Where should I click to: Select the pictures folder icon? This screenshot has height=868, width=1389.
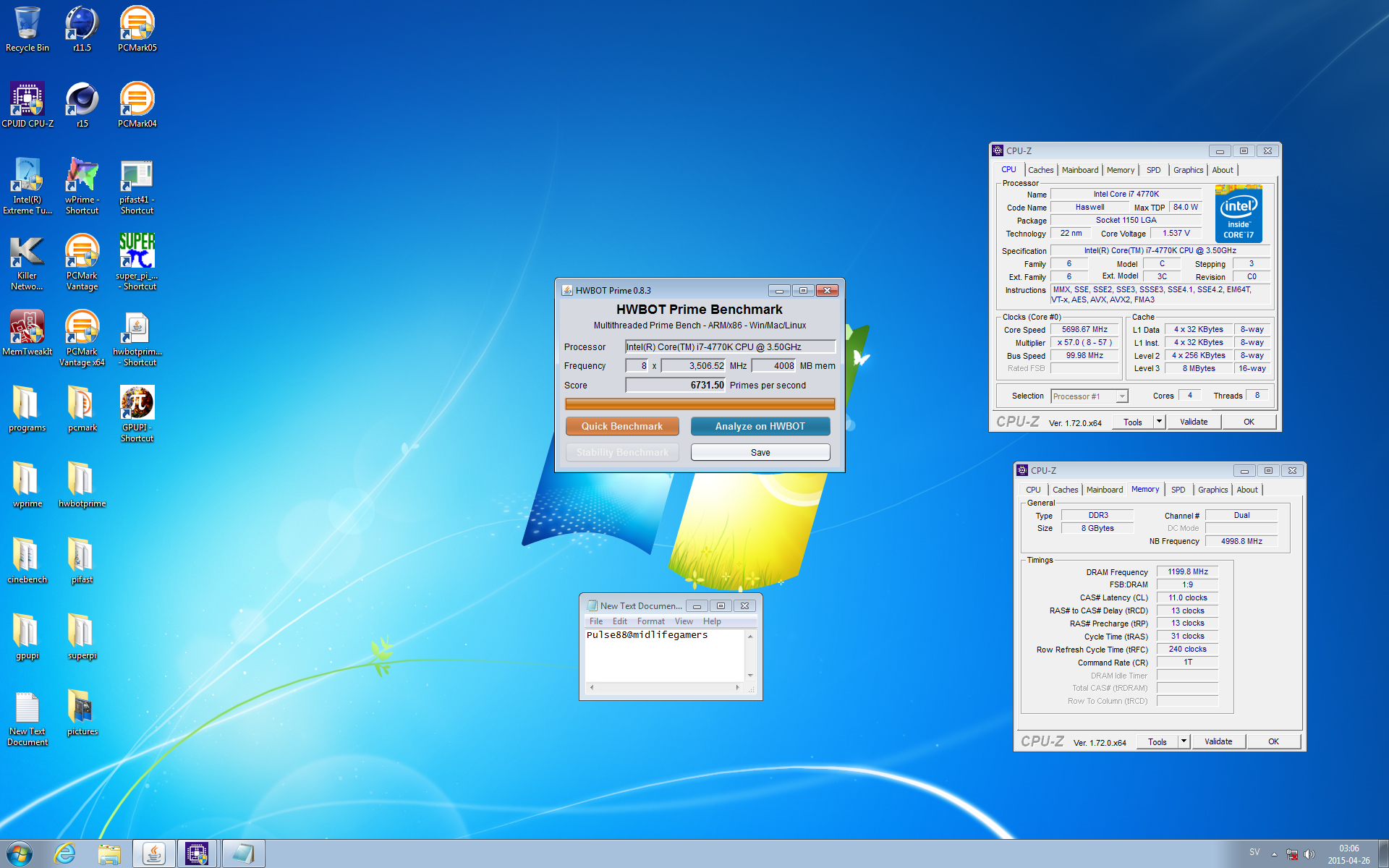(82, 712)
